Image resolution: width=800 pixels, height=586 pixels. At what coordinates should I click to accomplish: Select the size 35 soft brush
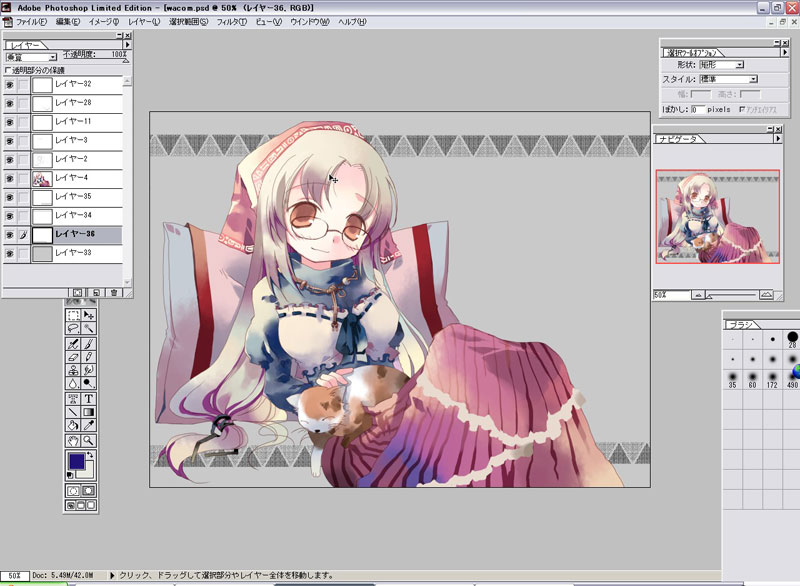tap(733, 379)
